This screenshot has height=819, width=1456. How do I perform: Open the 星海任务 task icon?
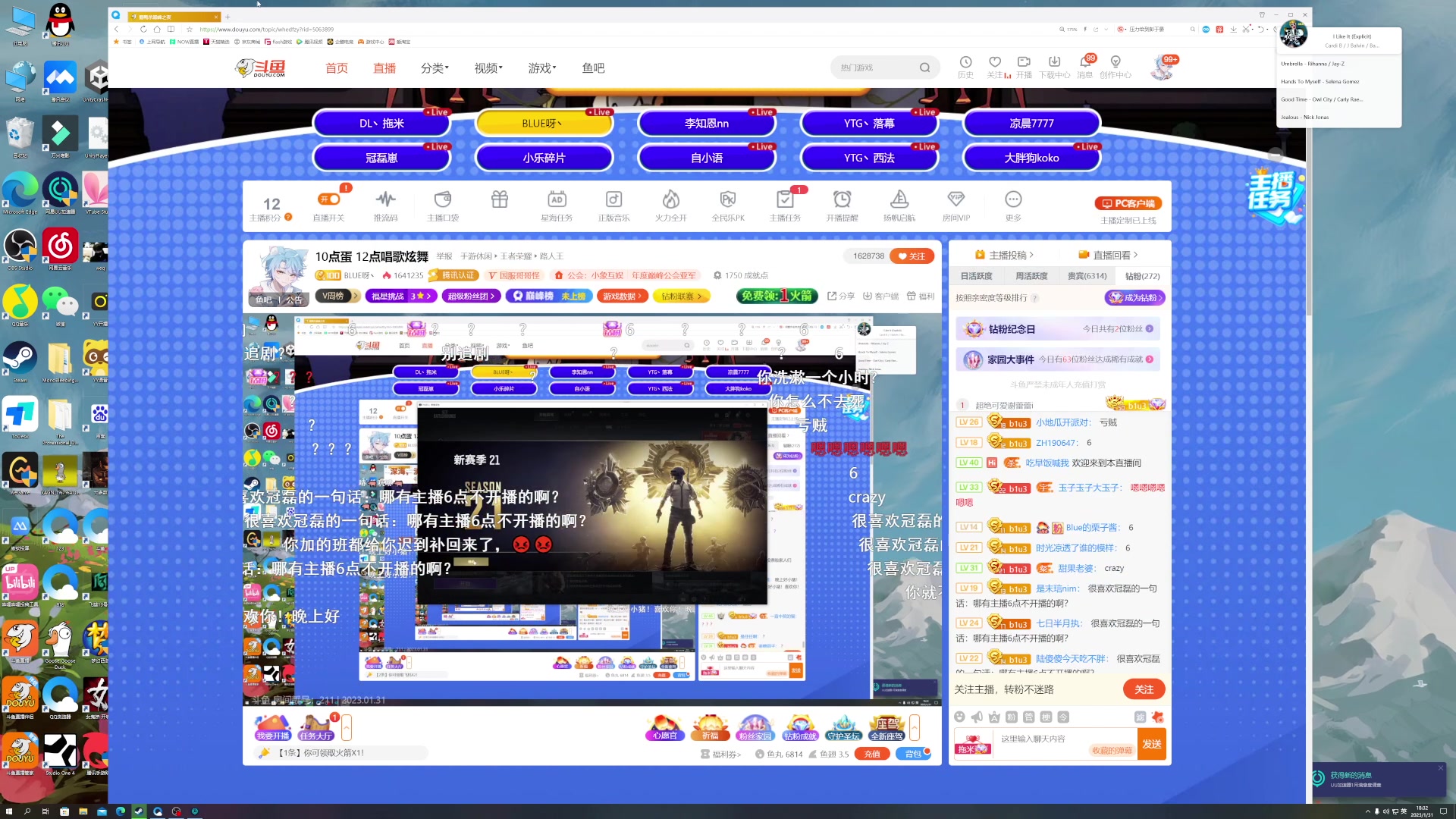pos(557,201)
